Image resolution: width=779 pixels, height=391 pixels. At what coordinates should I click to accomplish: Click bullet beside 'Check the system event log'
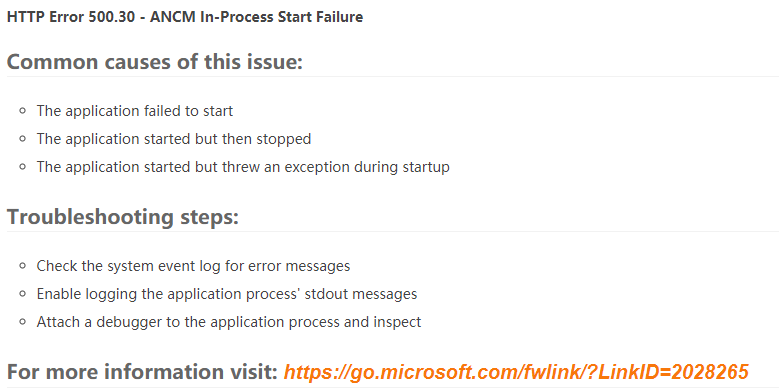coord(22,266)
